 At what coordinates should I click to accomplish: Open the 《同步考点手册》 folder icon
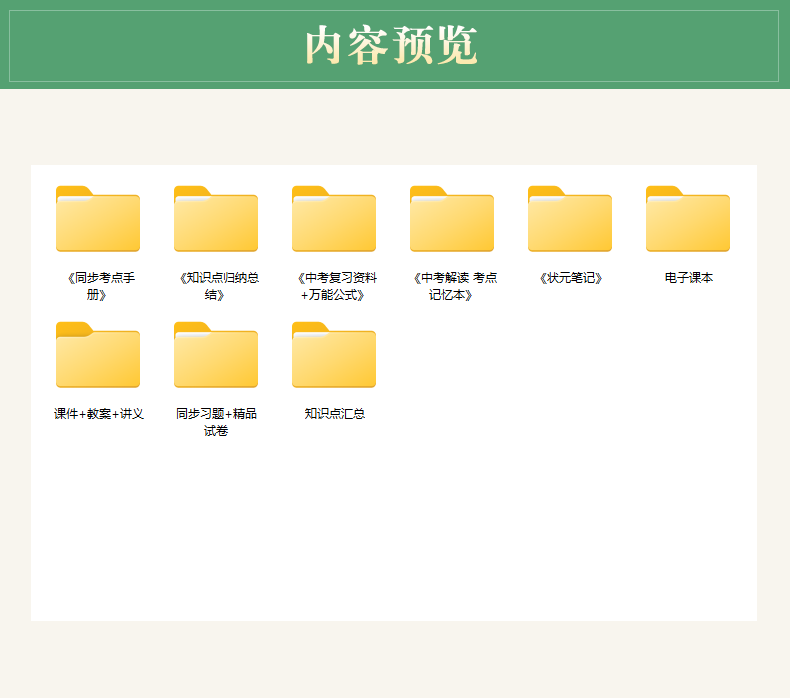[98, 219]
